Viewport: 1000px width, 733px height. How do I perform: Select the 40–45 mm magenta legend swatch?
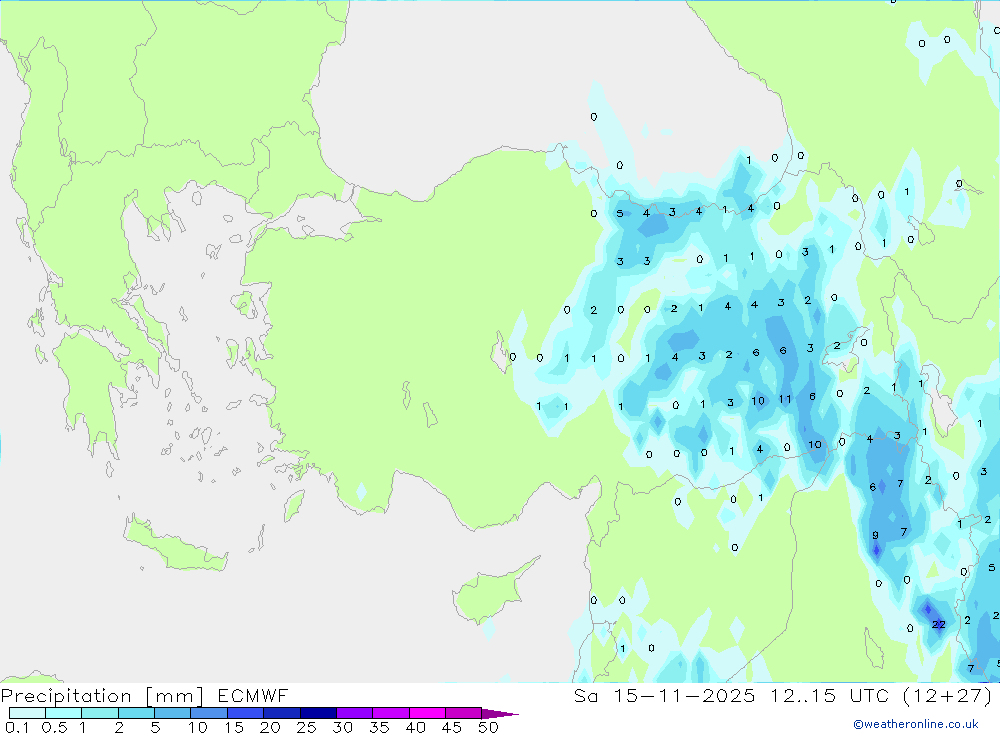[427, 713]
